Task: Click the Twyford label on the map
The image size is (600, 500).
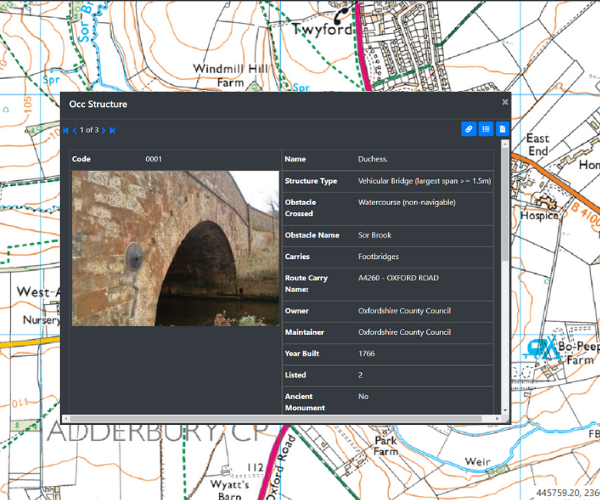Action: (323, 30)
